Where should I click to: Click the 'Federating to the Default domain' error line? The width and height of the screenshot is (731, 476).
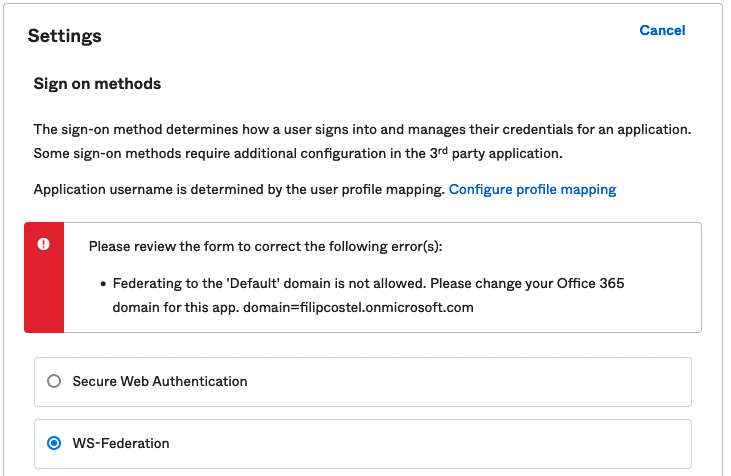point(250,284)
